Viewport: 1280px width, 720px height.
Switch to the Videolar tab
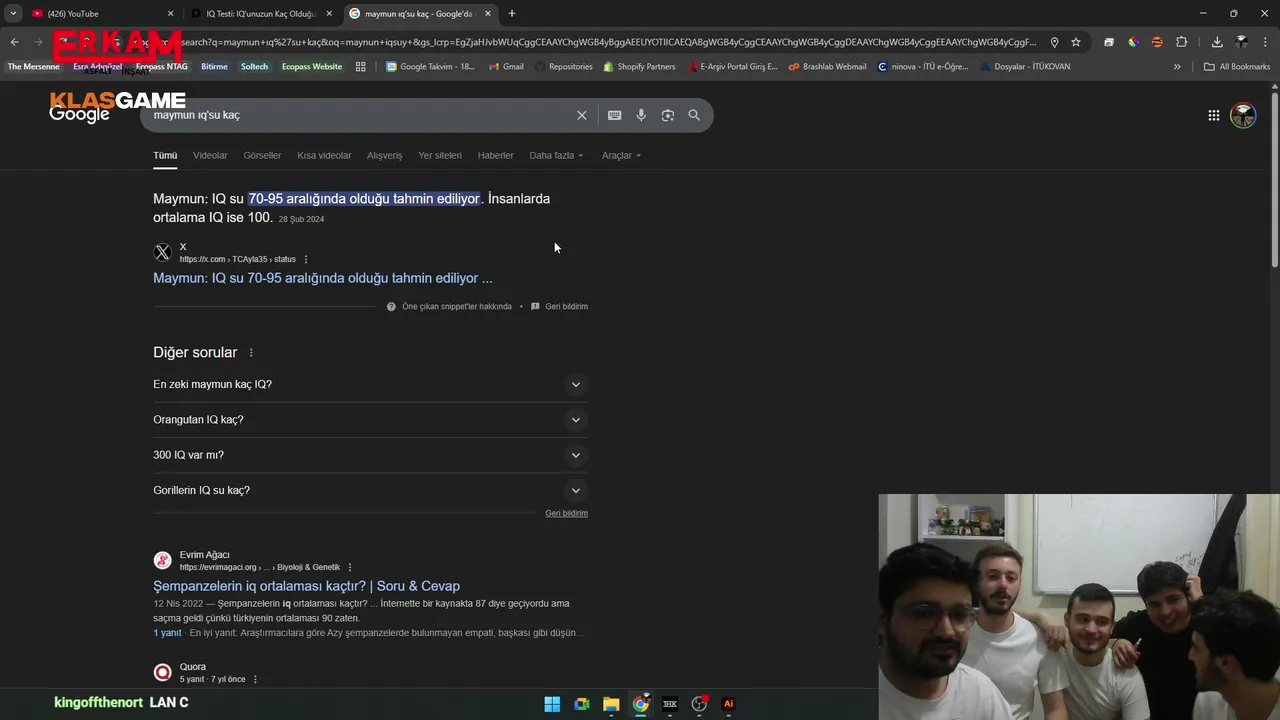click(210, 155)
